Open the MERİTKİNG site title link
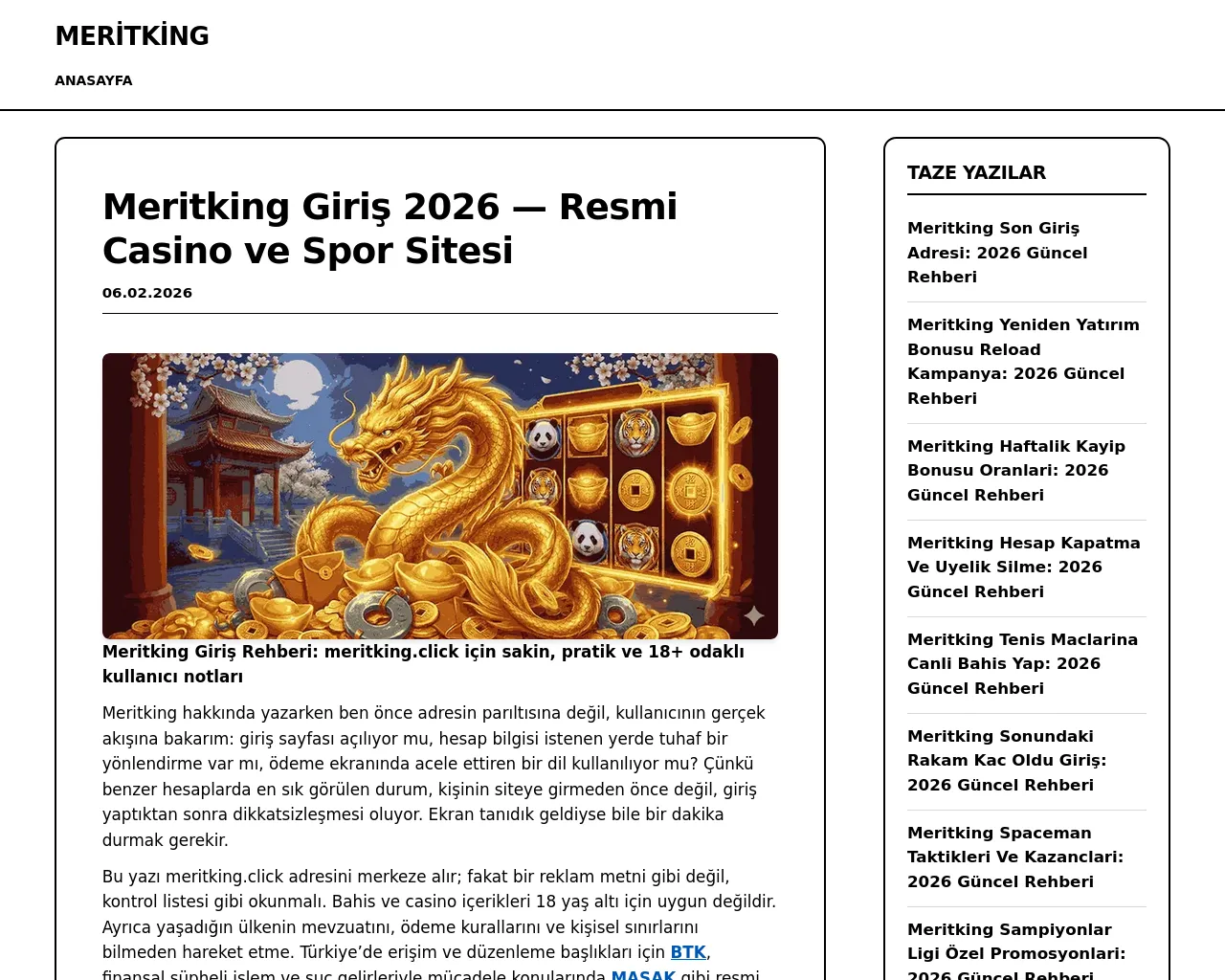The width and height of the screenshot is (1225, 980). pyautogui.click(x=132, y=35)
